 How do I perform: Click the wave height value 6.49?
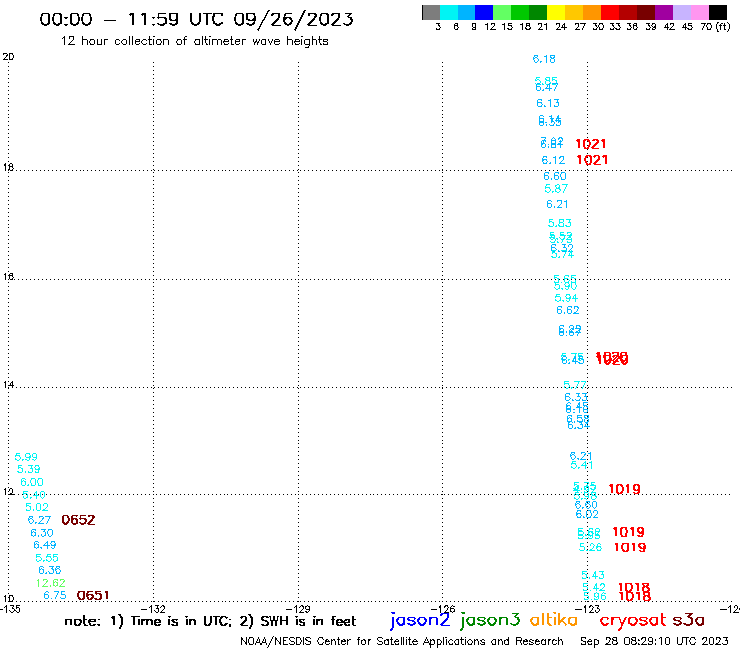[x=45, y=545]
